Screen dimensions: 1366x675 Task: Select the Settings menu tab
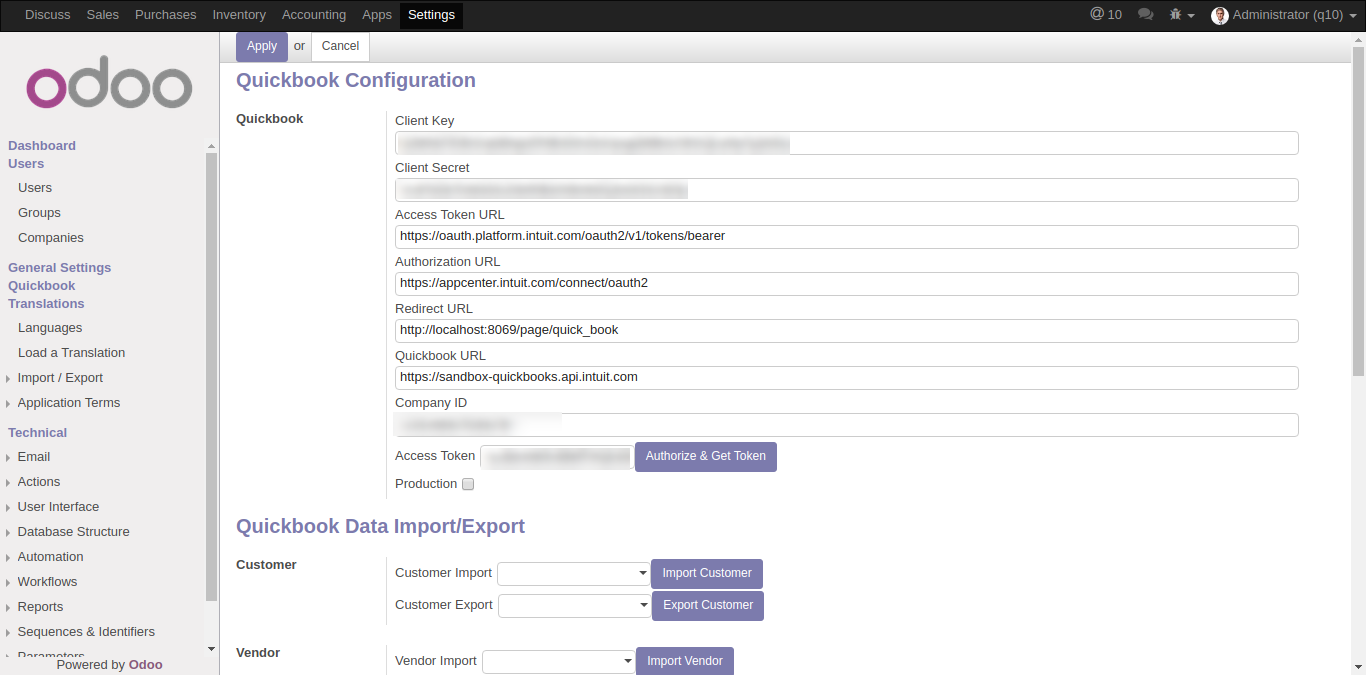[x=431, y=15]
